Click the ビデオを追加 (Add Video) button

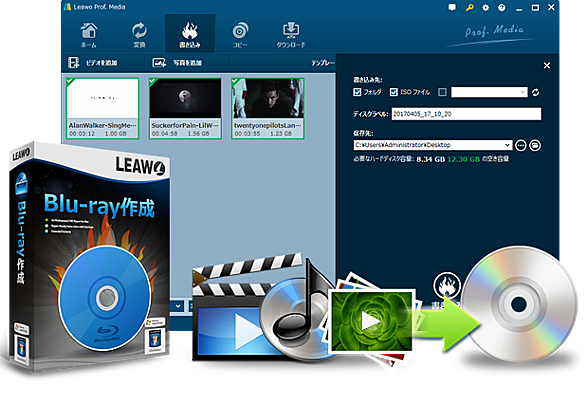tap(93, 62)
